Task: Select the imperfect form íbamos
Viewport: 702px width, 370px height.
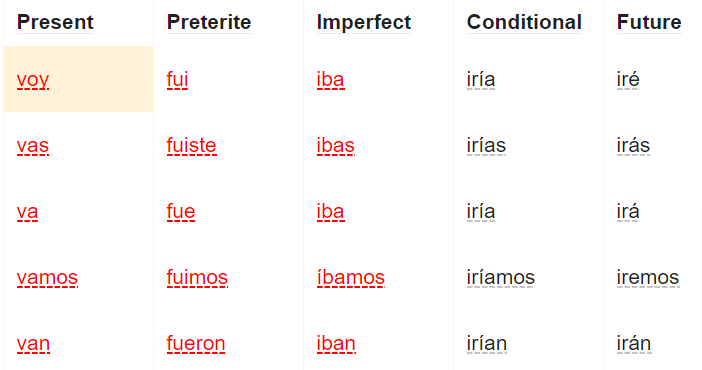Action: tap(351, 278)
